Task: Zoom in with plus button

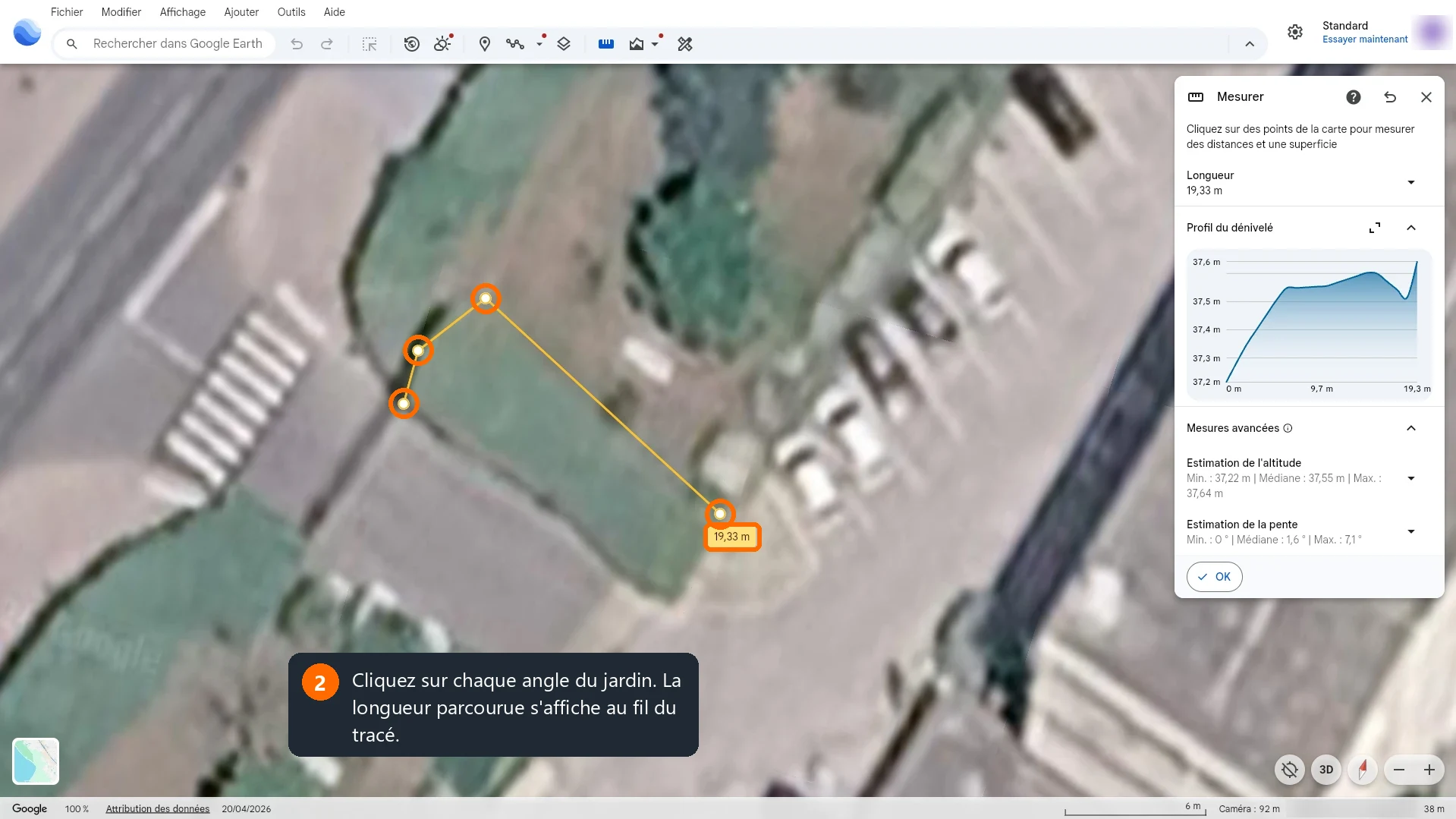Action: pos(1429,770)
